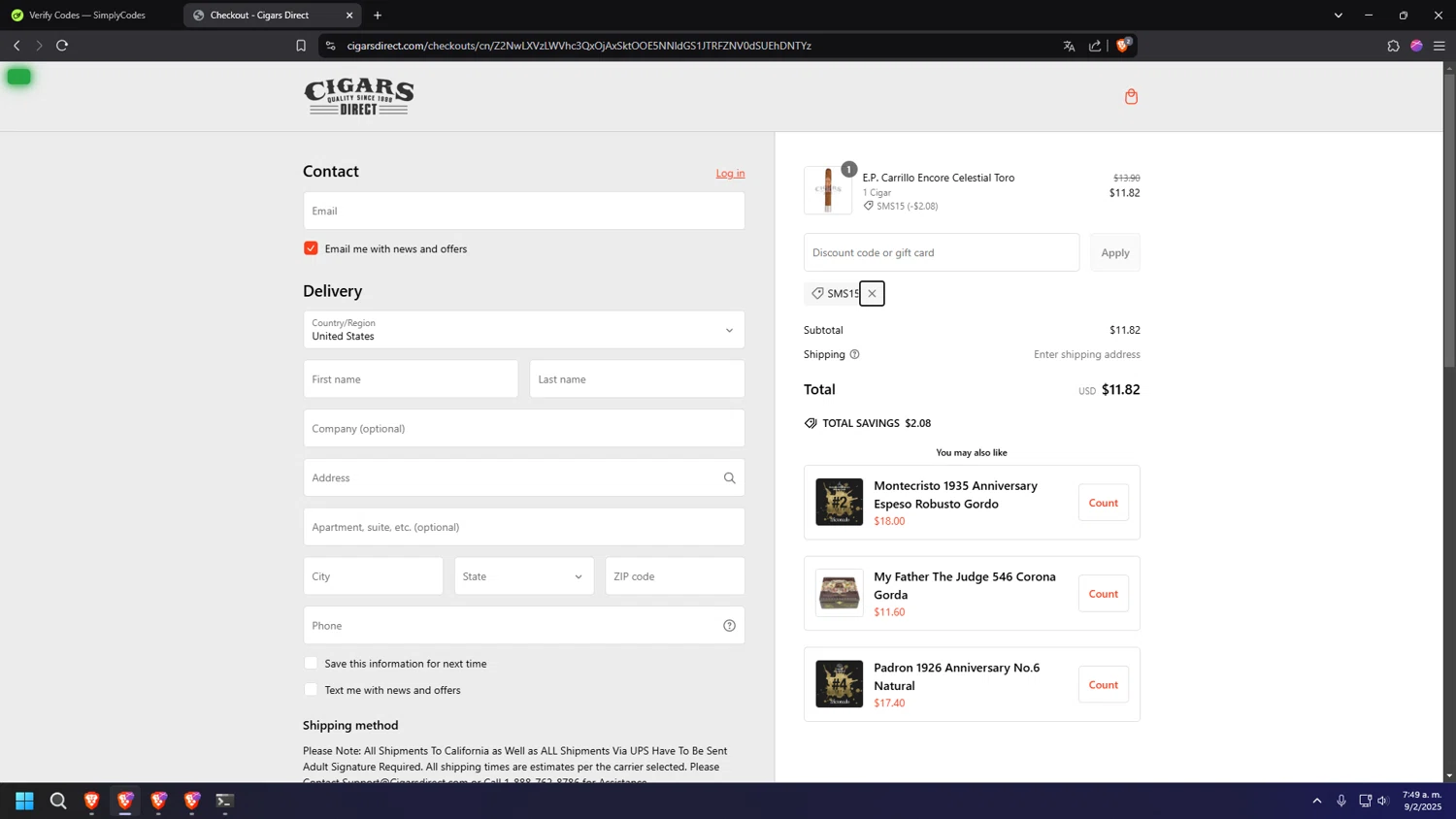This screenshot has height=819, width=1456.
Task: Switch to Verify Codes SimplyCodes tab
Action: pos(89,15)
